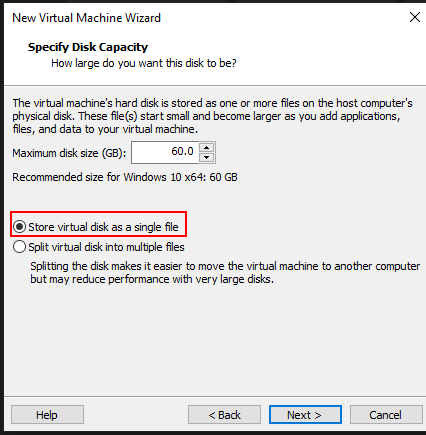Image resolution: width=426 pixels, height=435 pixels.
Task: Focus the Maximum disk size field
Action: coord(165,152)
